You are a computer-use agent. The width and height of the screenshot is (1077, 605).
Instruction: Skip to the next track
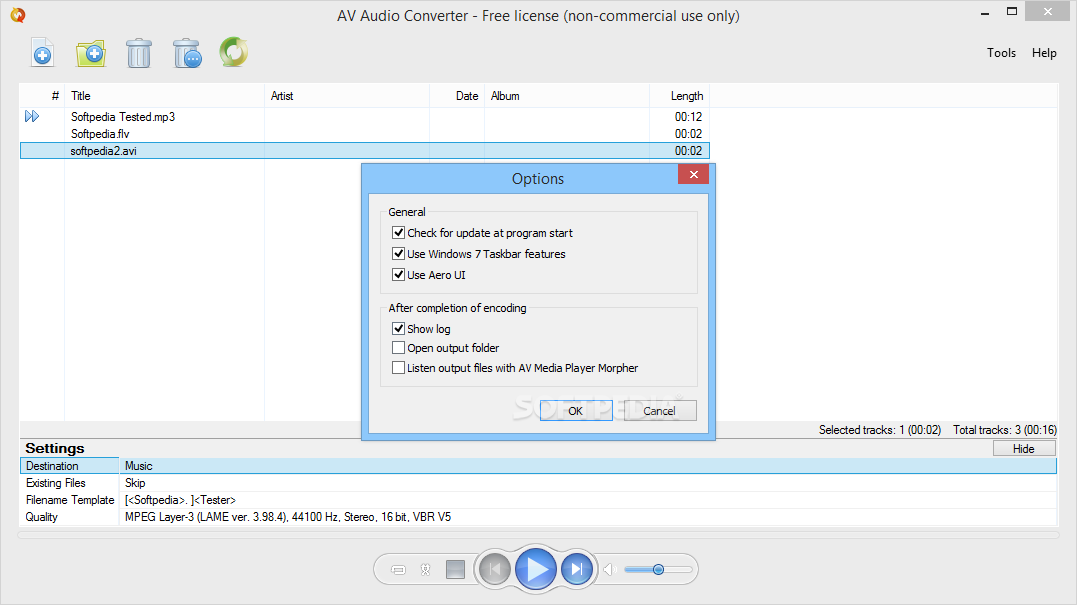click(x=577, y=569)
